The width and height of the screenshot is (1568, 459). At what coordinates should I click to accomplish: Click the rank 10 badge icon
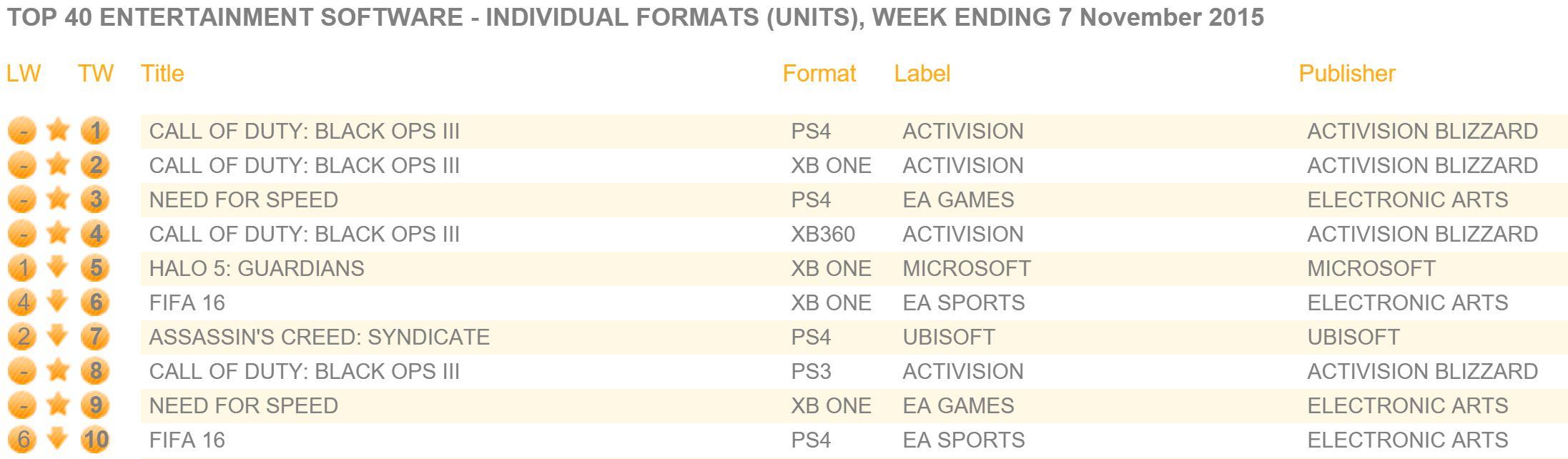tap(95, 440)
